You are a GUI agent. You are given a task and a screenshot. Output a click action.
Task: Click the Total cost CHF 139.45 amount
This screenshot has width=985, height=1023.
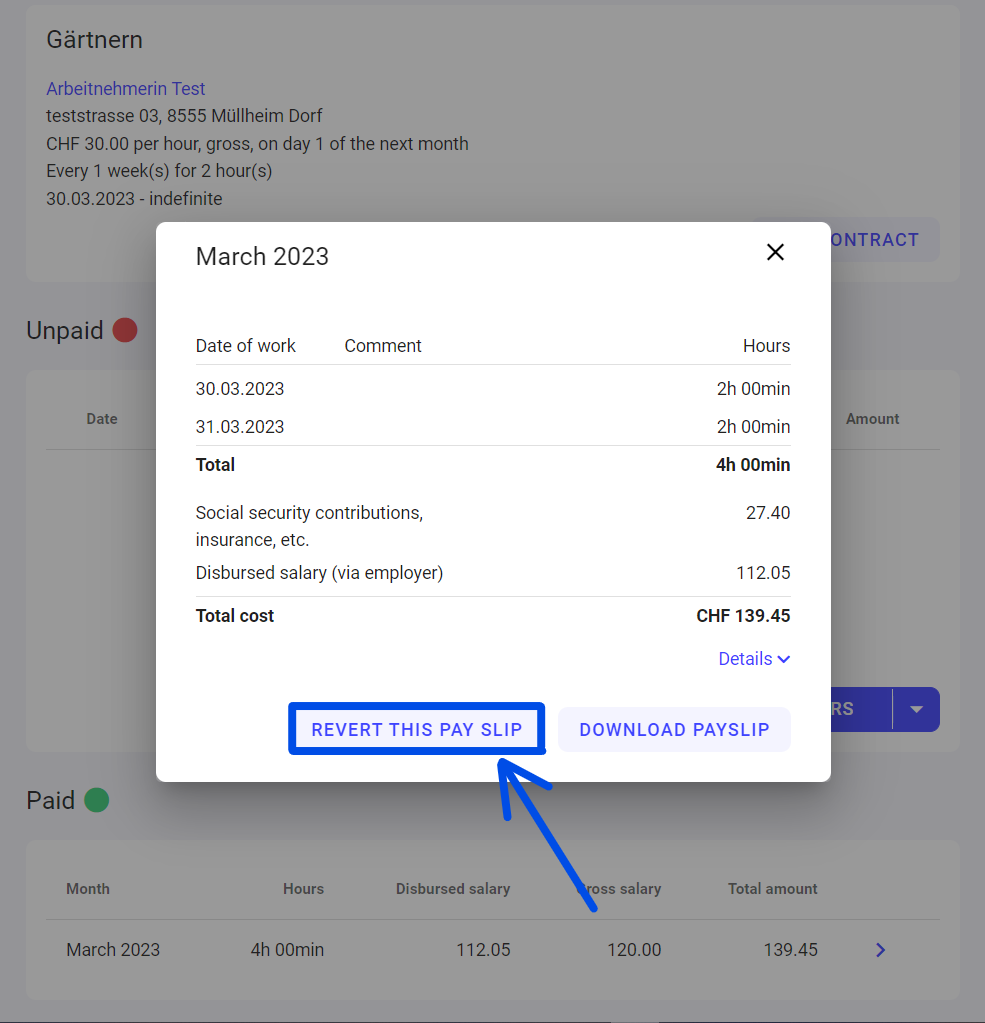click(x=743, y=616)
